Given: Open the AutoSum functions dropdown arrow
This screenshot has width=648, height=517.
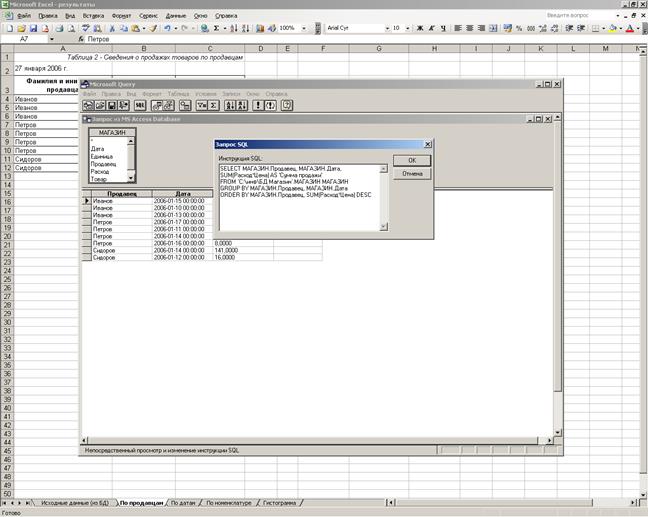Looking at the screenshot, I should (x=224, y=28).
